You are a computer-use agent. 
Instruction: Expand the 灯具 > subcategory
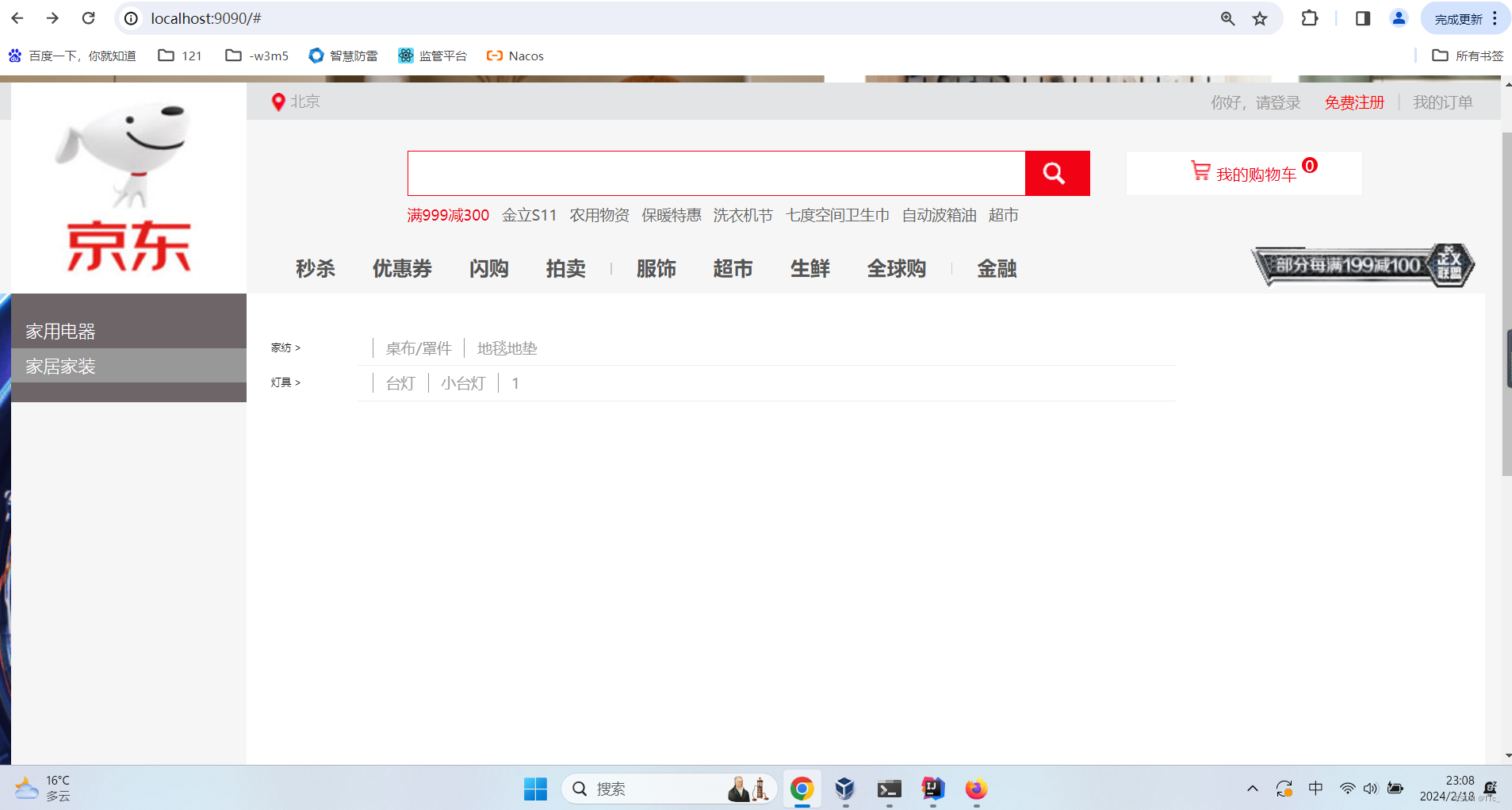coord(285,382)
